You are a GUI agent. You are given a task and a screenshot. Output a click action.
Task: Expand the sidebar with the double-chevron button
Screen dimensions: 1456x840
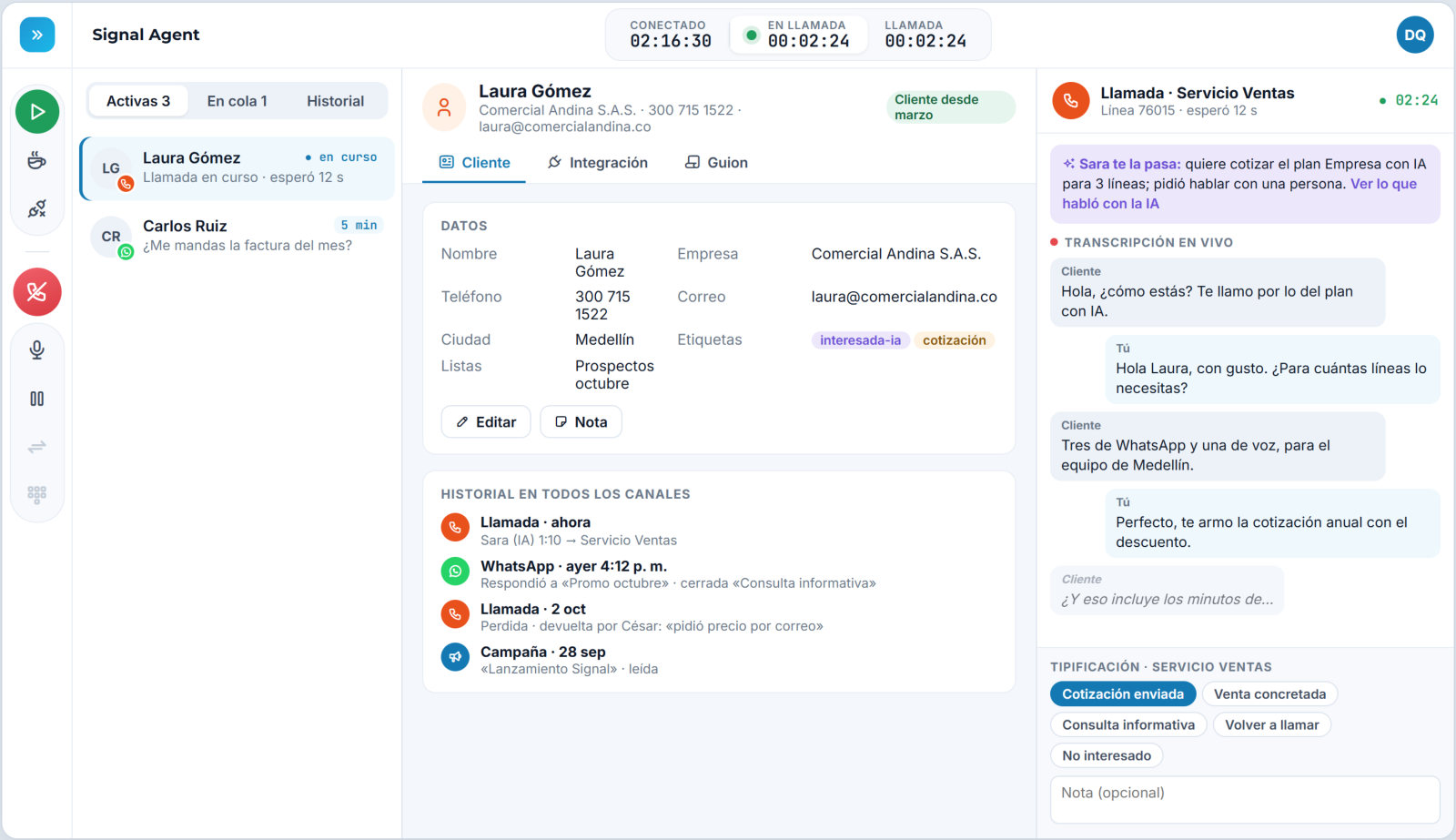(x=37, y=35)
